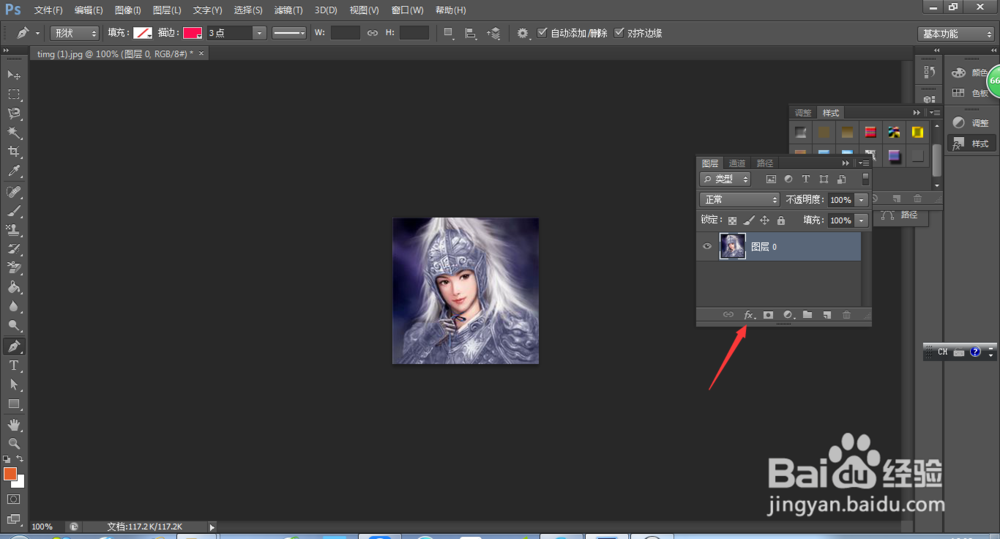Select the Rectangular Marquee tool
This screenshot has width=1000, height=539.
(13, 94)
